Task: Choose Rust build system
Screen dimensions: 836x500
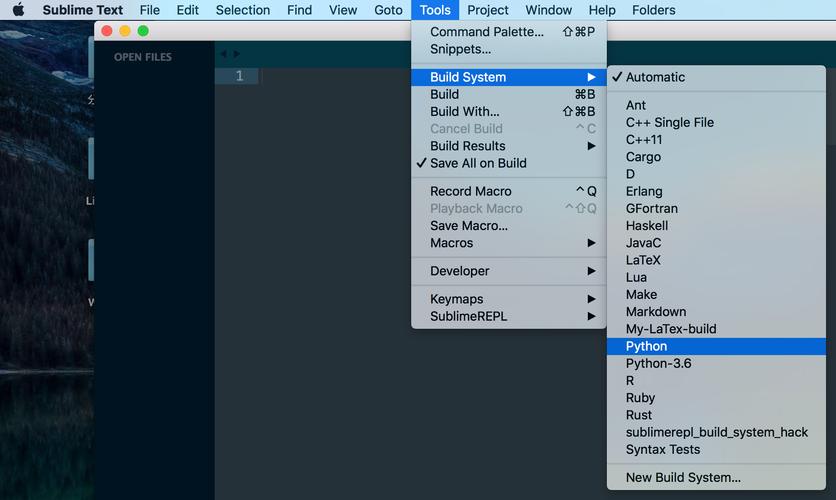Action: point(716,415)
